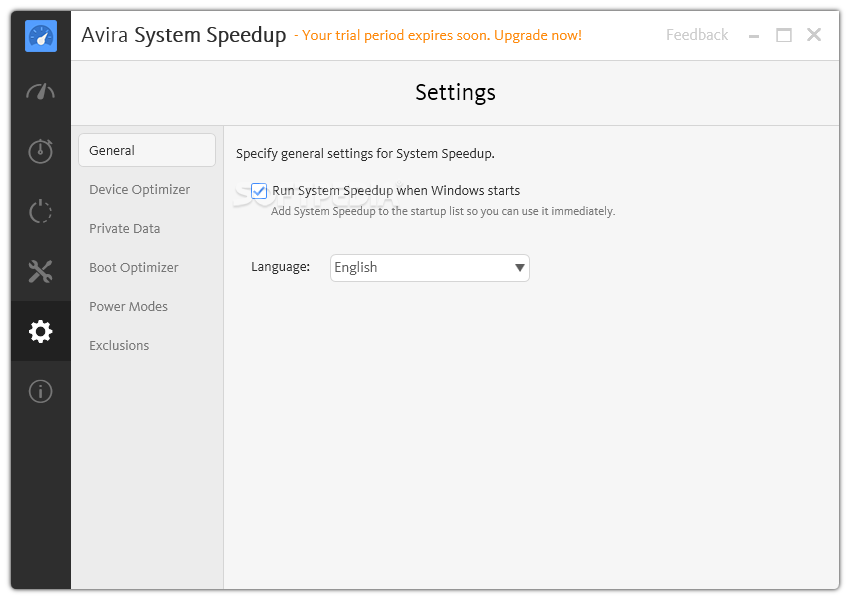
Task: Open the stopwatch quick optimizer sidebar icon
Action: pyautogui.click(x=41, y=151)
